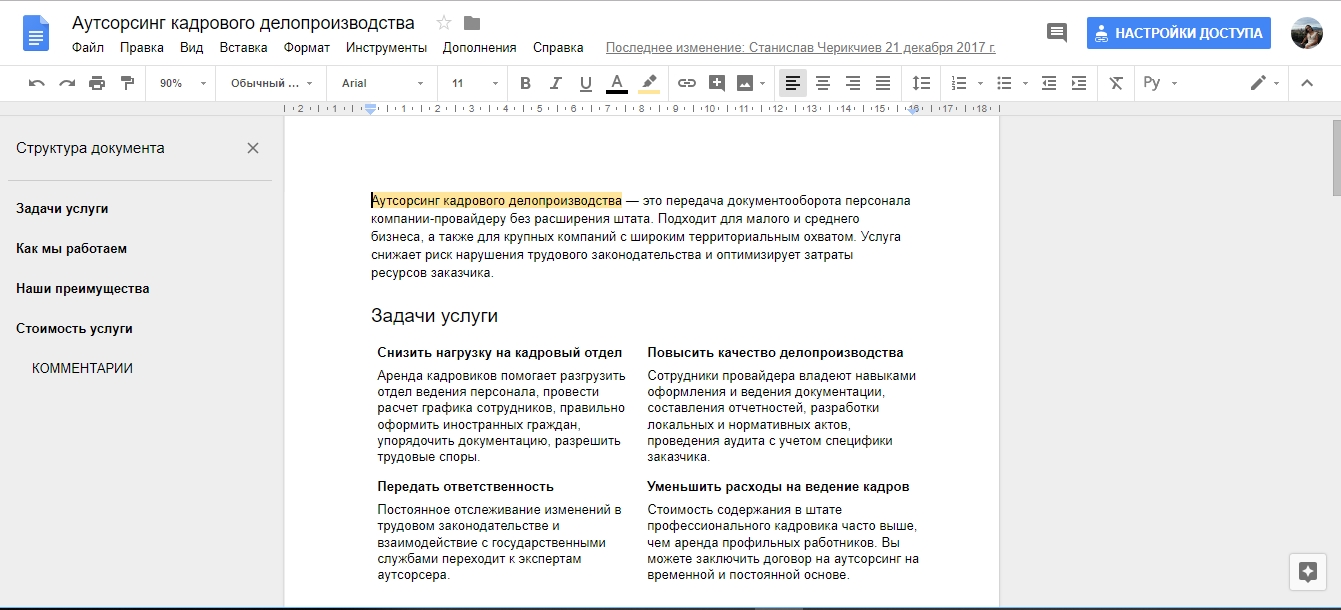Open the Вставка menu
The image size is (1341, 610).
point(243,47)
